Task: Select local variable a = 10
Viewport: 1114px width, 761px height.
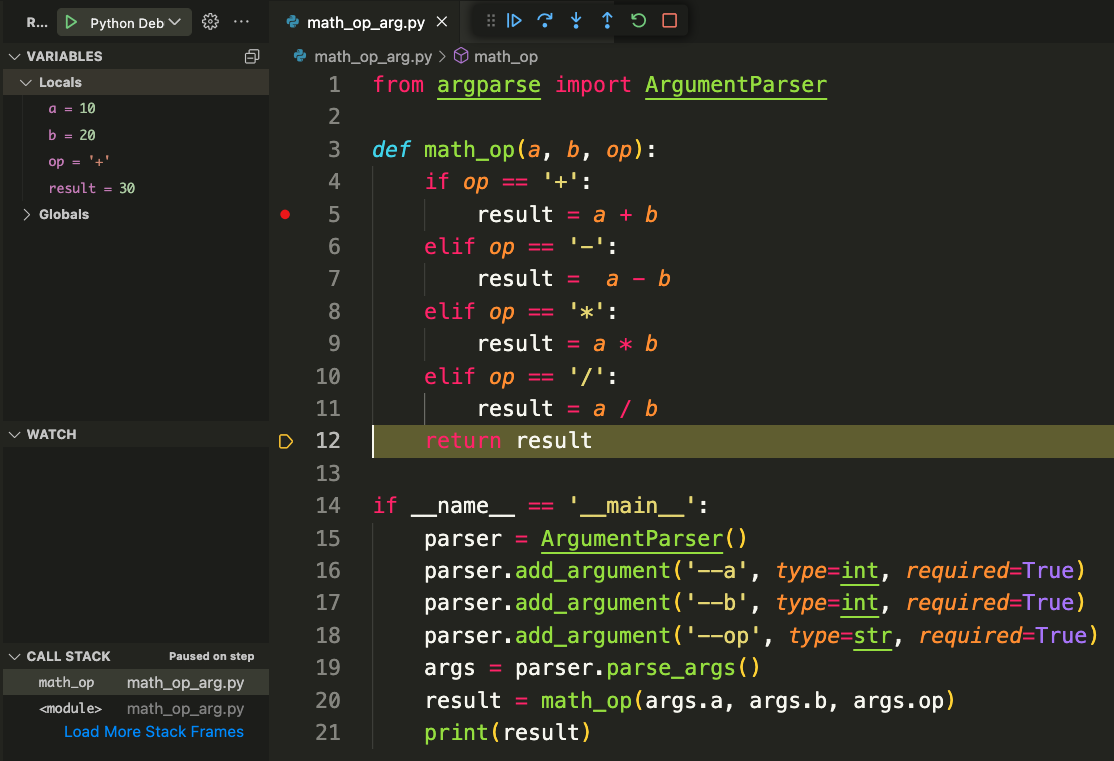Action: click(72, 109)
